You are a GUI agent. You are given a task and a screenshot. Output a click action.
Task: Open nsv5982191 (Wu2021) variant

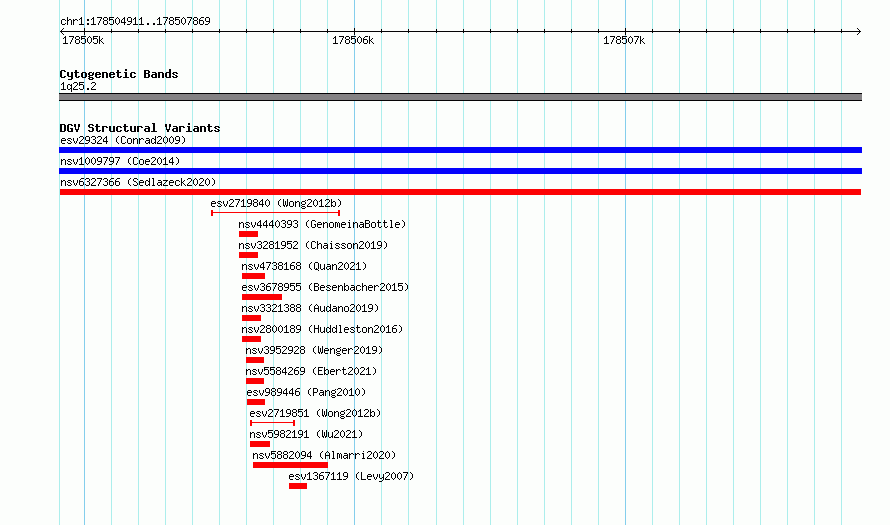tap(306, 434)
